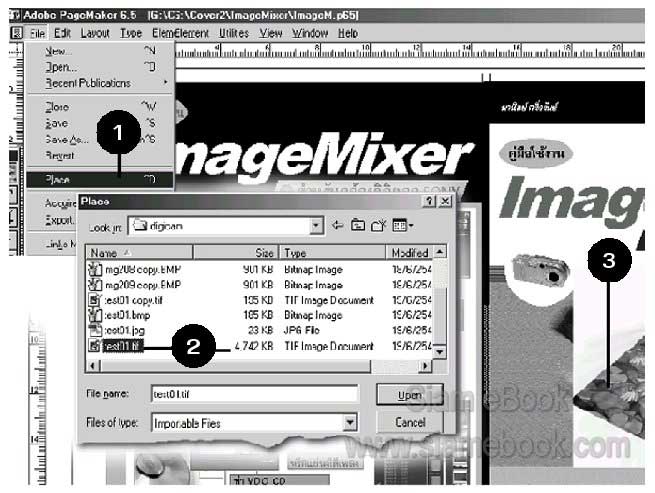Choose Revert from the File menu
The image size is (655, 493).
[x=100, y=156]
